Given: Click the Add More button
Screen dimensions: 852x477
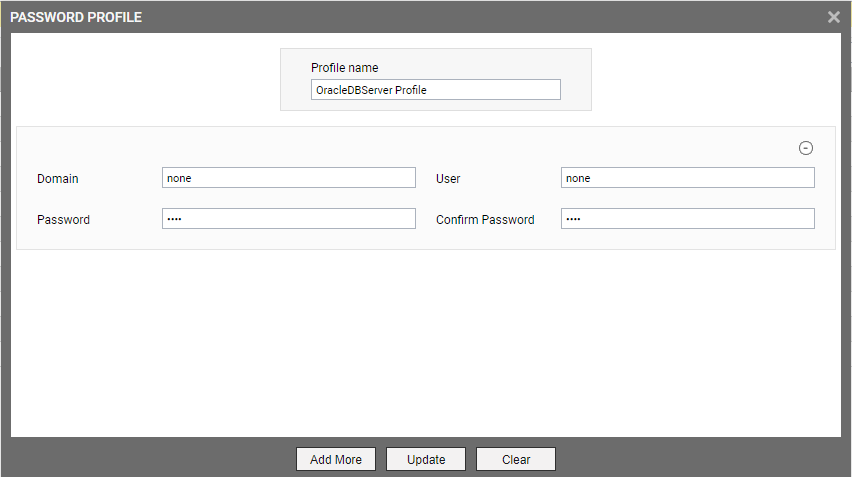Looking at the screenshot, I should 336,459.
